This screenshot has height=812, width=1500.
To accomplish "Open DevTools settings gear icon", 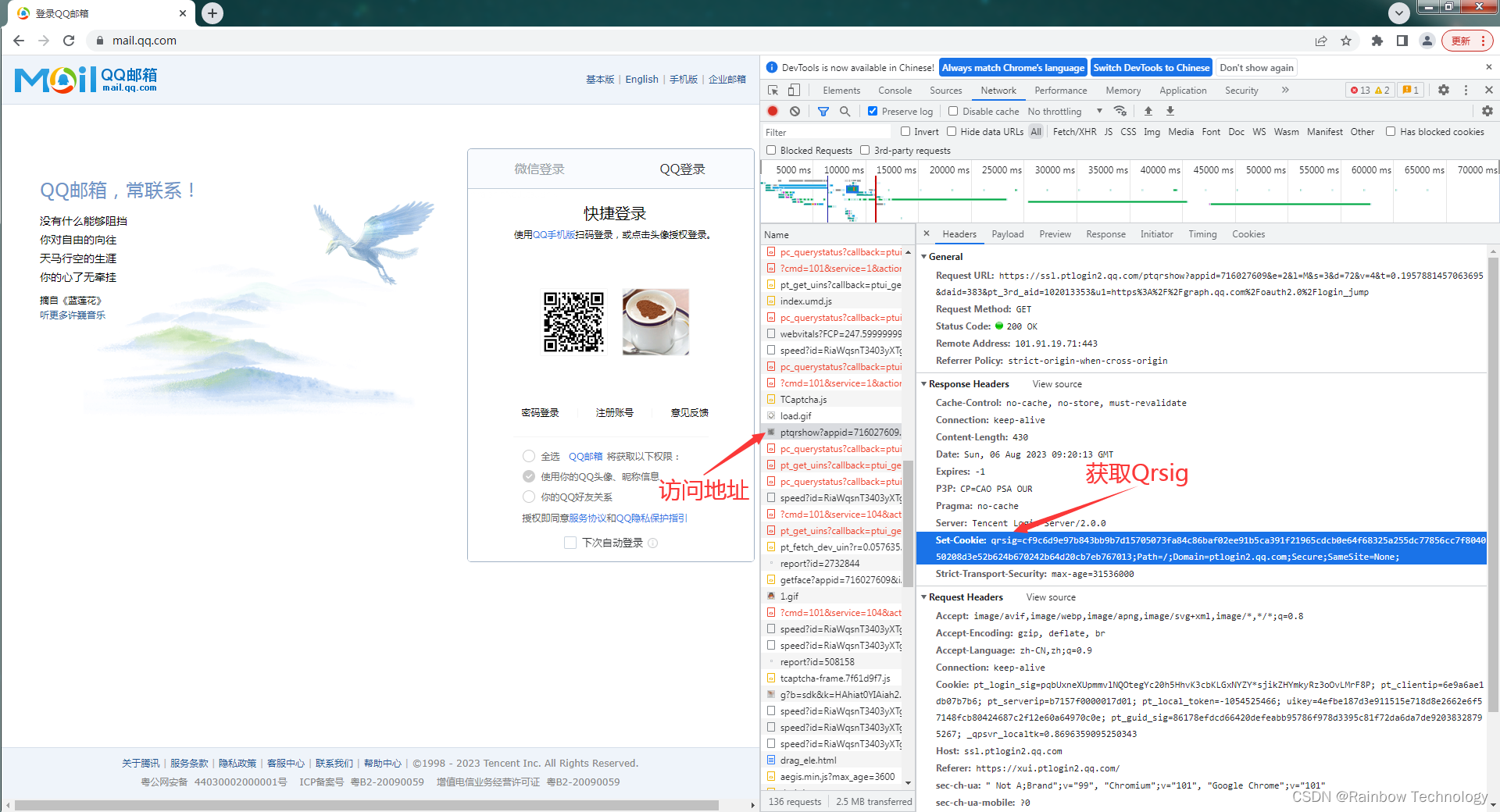I will point(1444,90).
